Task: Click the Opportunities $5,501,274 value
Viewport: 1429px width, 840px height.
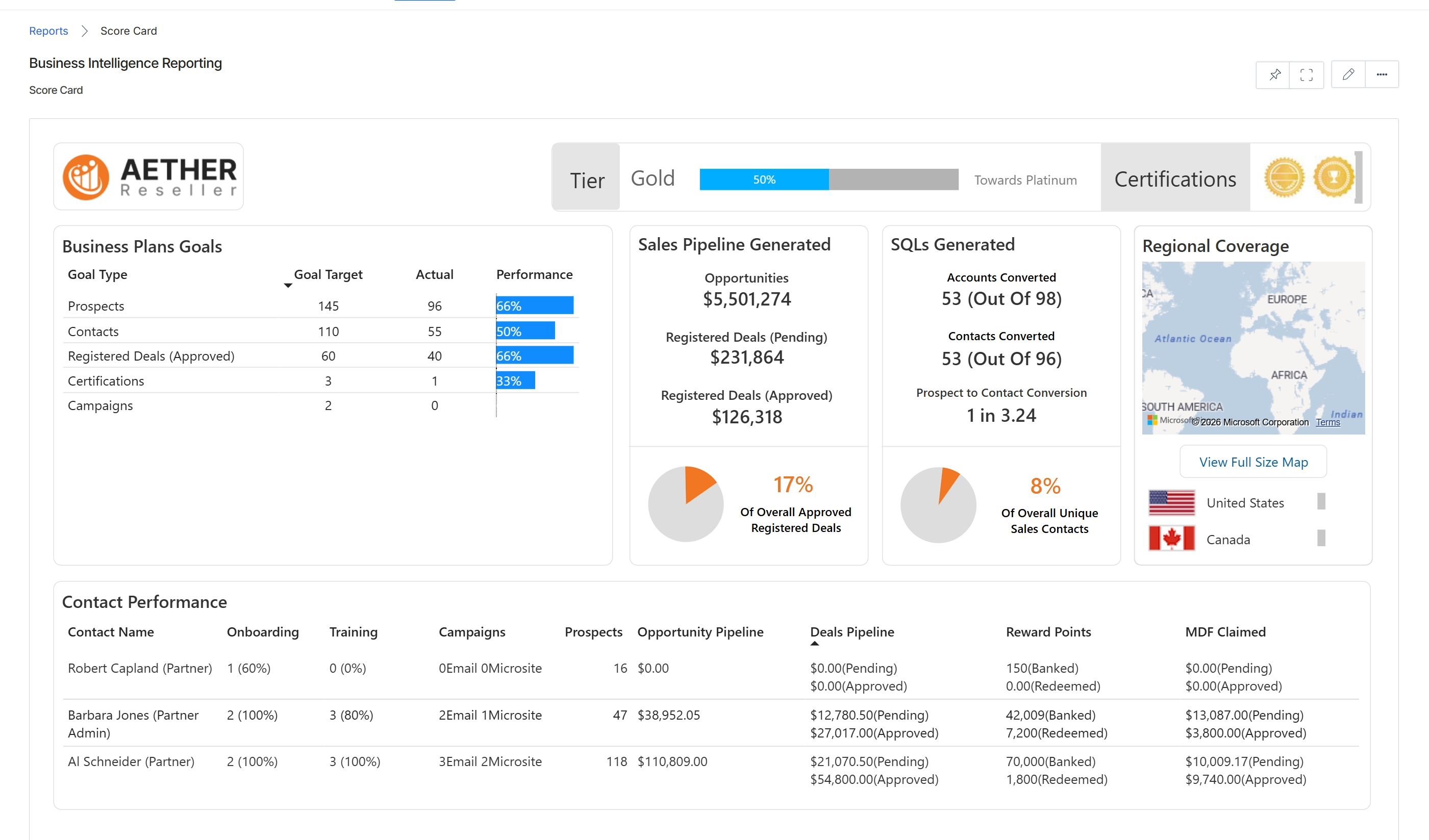Action: (x=747, y=299)
